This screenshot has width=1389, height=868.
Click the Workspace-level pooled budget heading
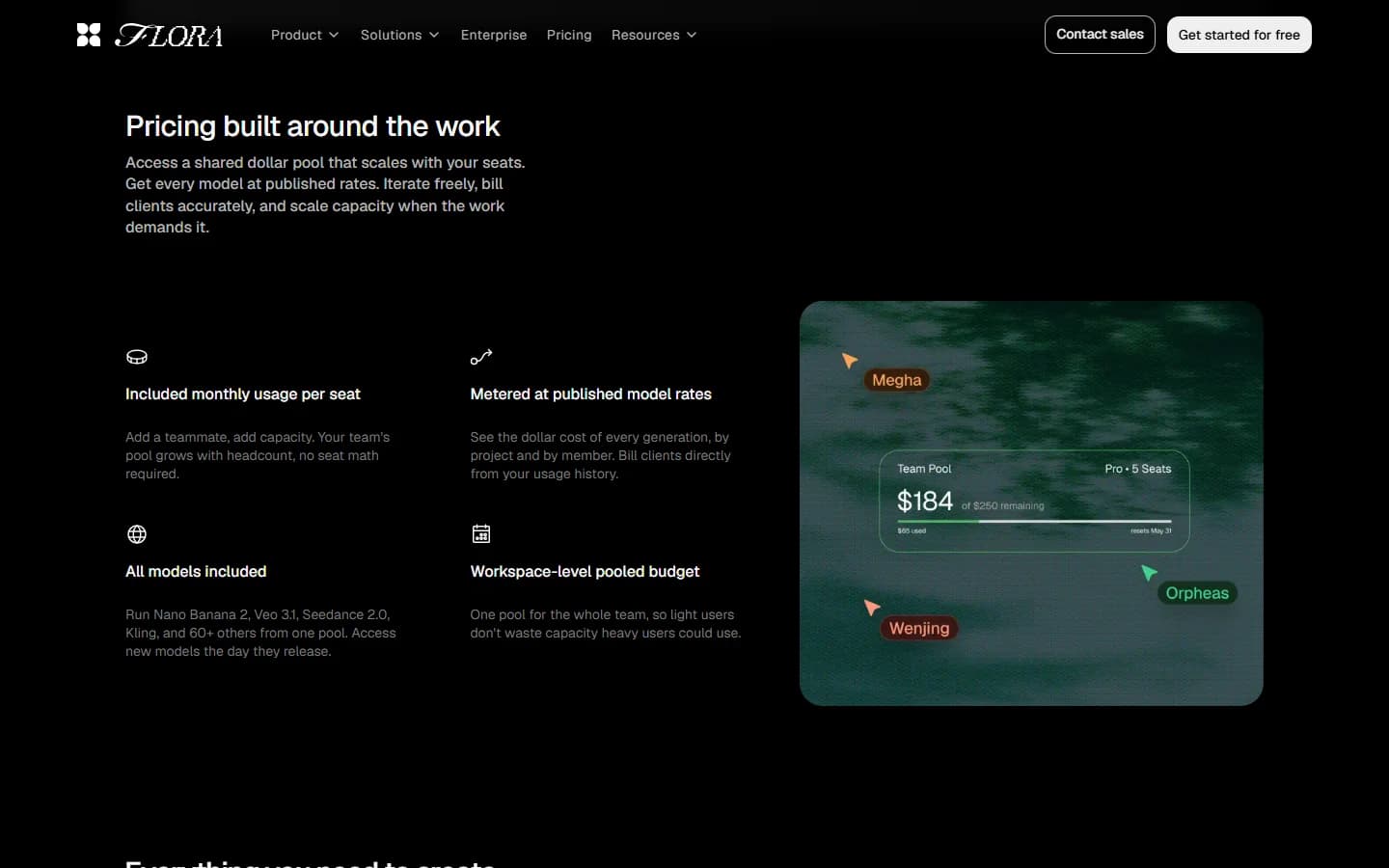585,572
